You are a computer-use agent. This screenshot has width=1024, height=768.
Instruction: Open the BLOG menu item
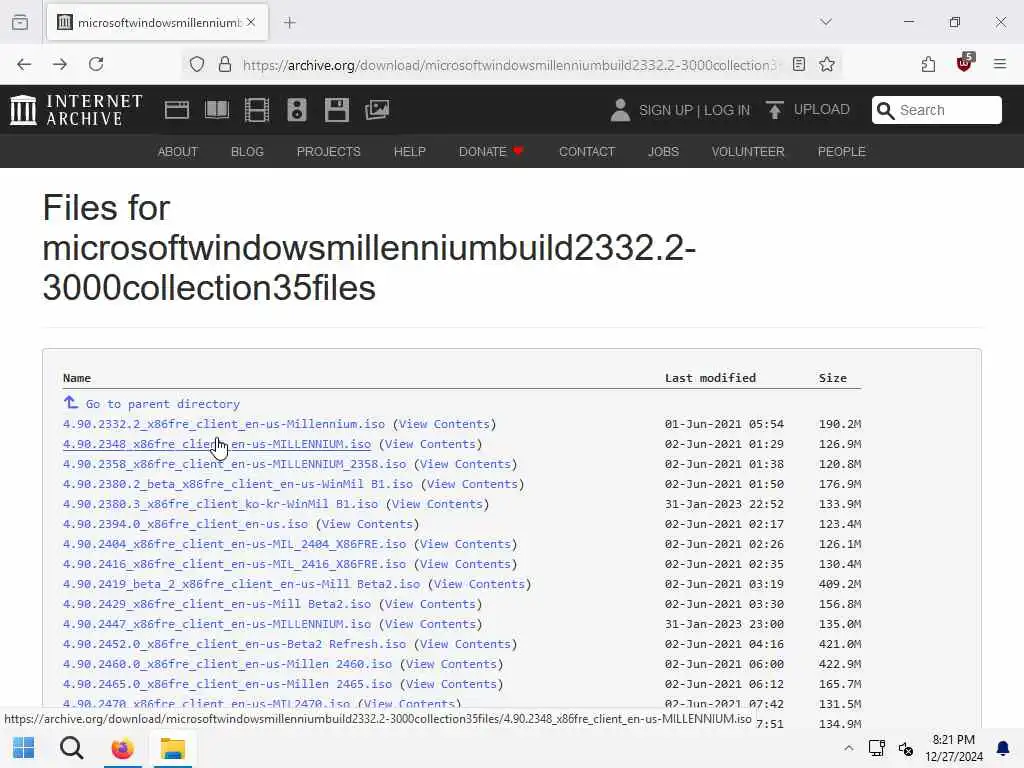point(247,152)
